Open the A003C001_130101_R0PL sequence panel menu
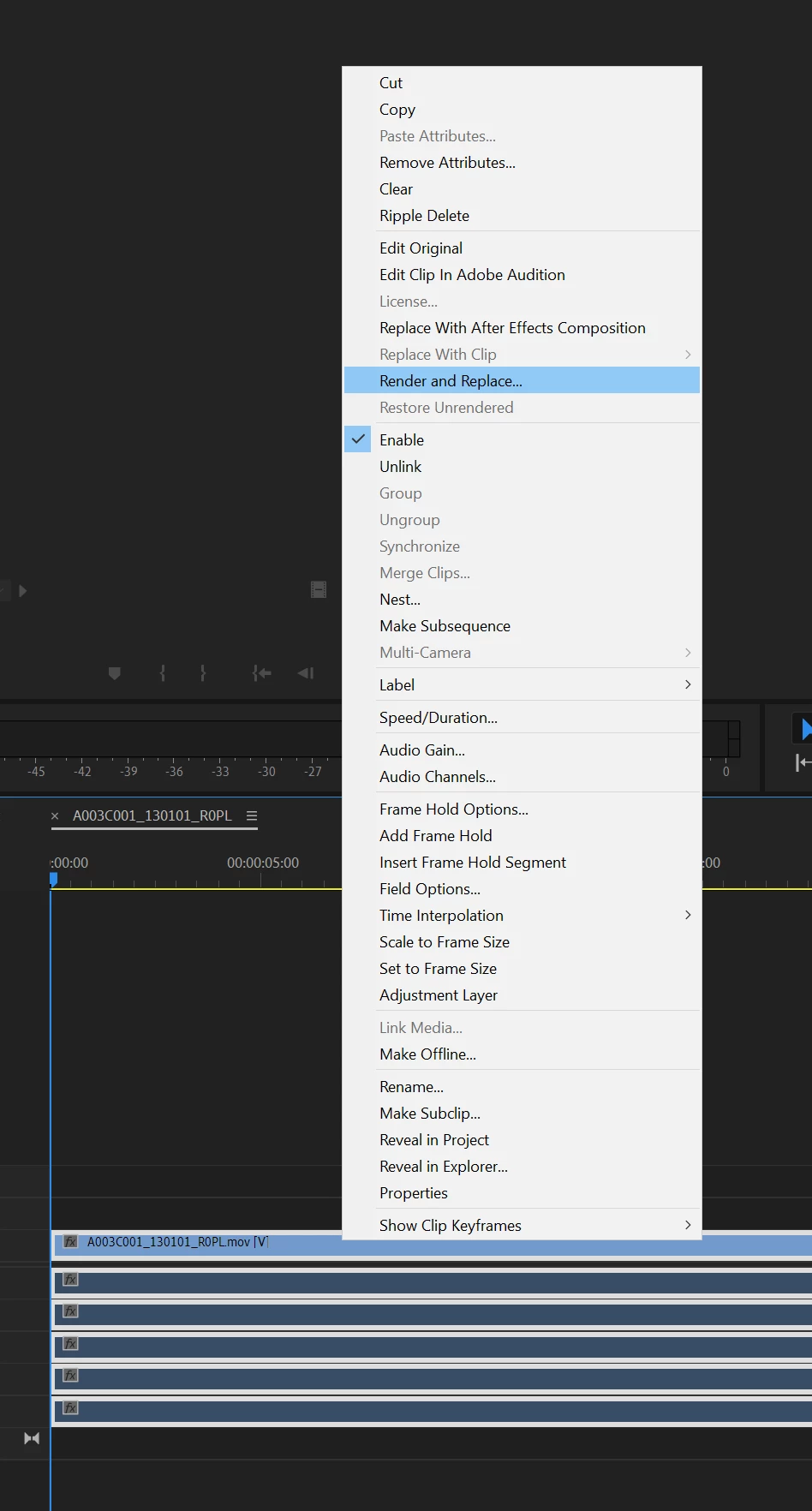812x1511 pixels. click(252, 816)
